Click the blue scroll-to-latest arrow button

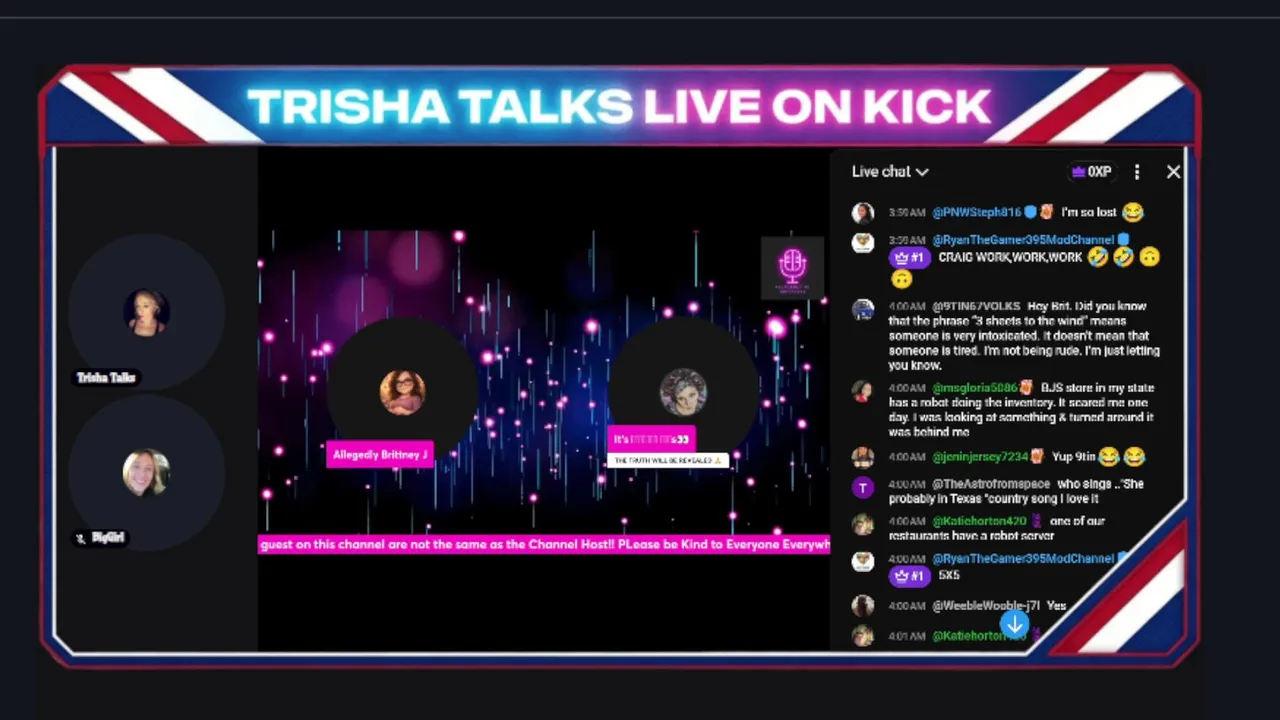1014,625
